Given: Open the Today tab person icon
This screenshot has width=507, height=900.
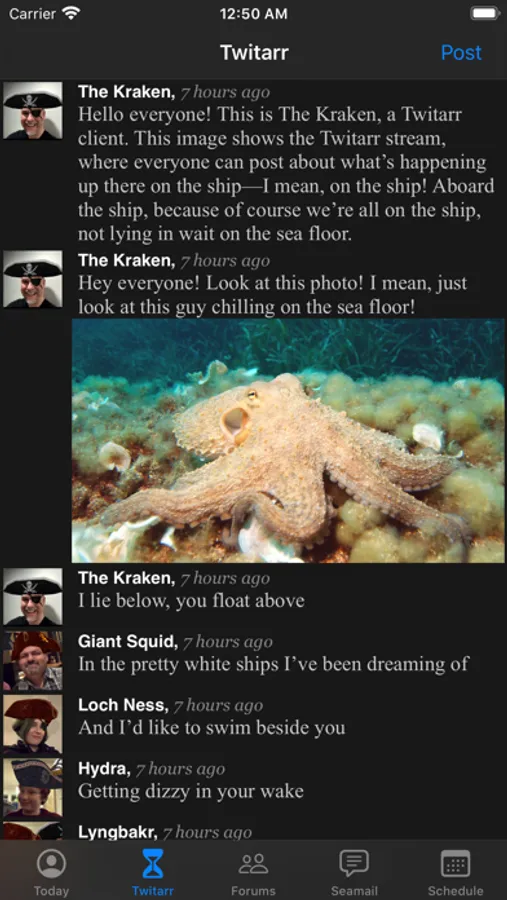Looking at the screenshot, I should point(51,864).
